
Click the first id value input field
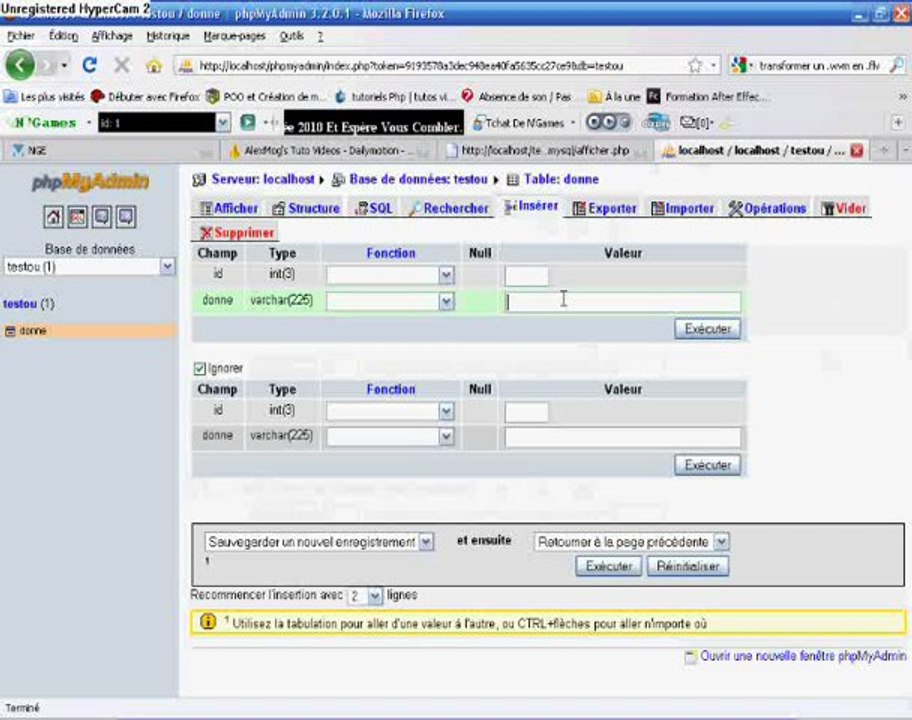(x=526, y=275)
